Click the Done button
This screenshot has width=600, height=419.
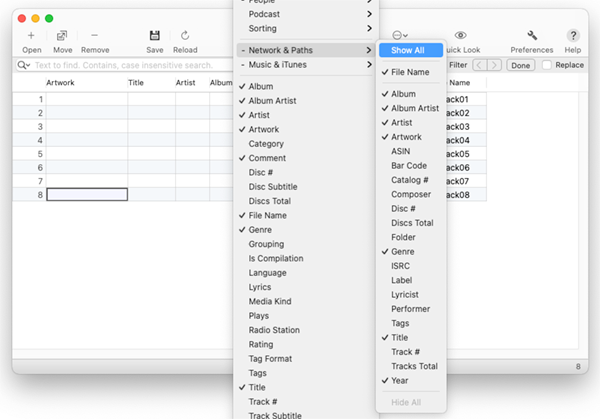click(x=520, y=65)
